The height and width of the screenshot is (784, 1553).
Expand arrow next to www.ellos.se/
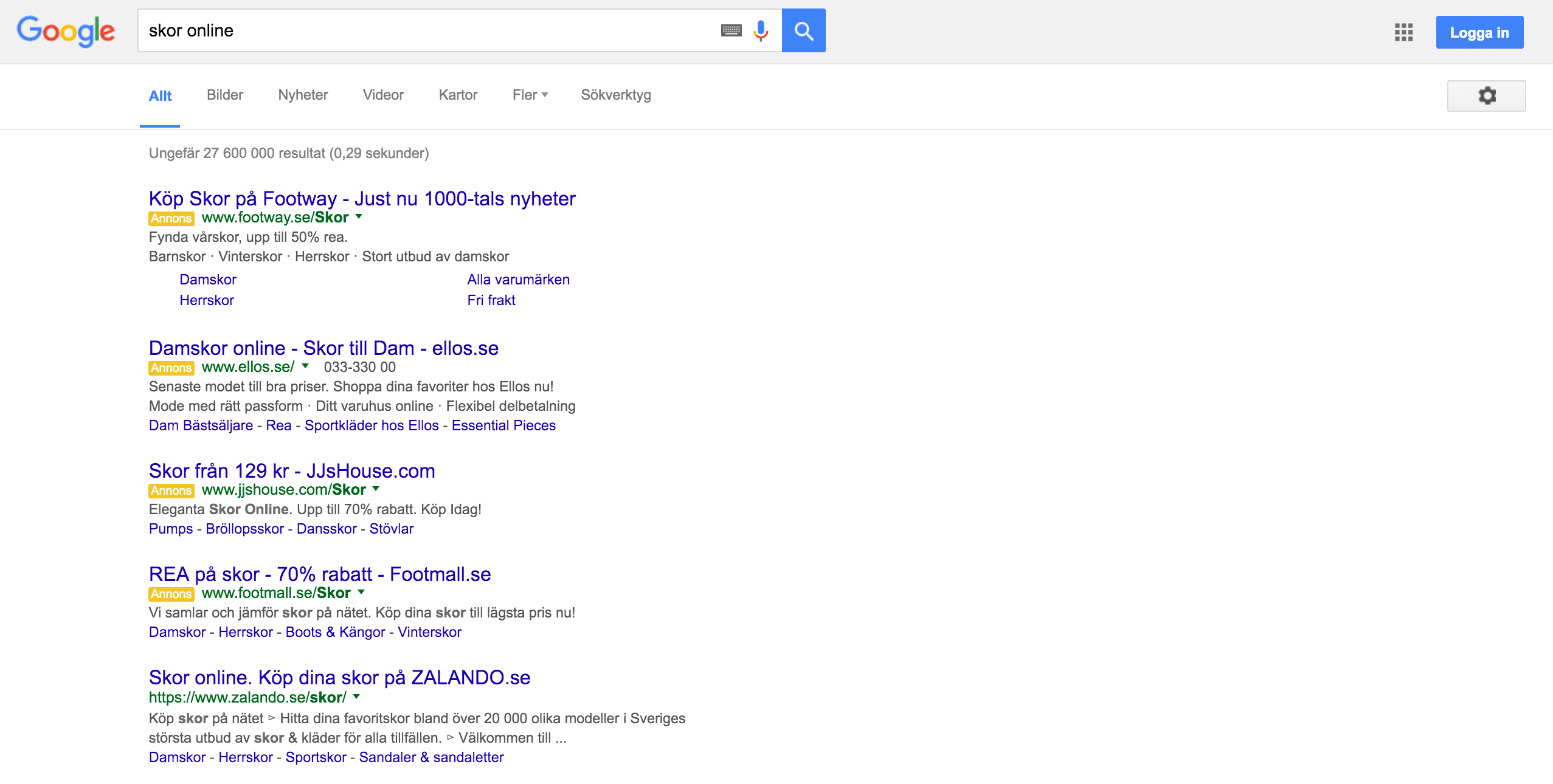click(x=305, y=366)
